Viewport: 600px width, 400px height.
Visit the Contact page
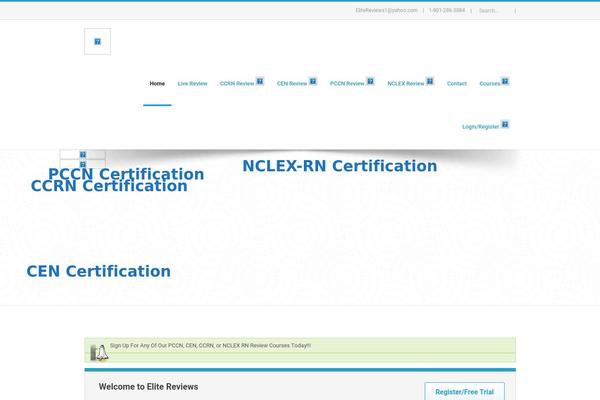tap(457, 83)
